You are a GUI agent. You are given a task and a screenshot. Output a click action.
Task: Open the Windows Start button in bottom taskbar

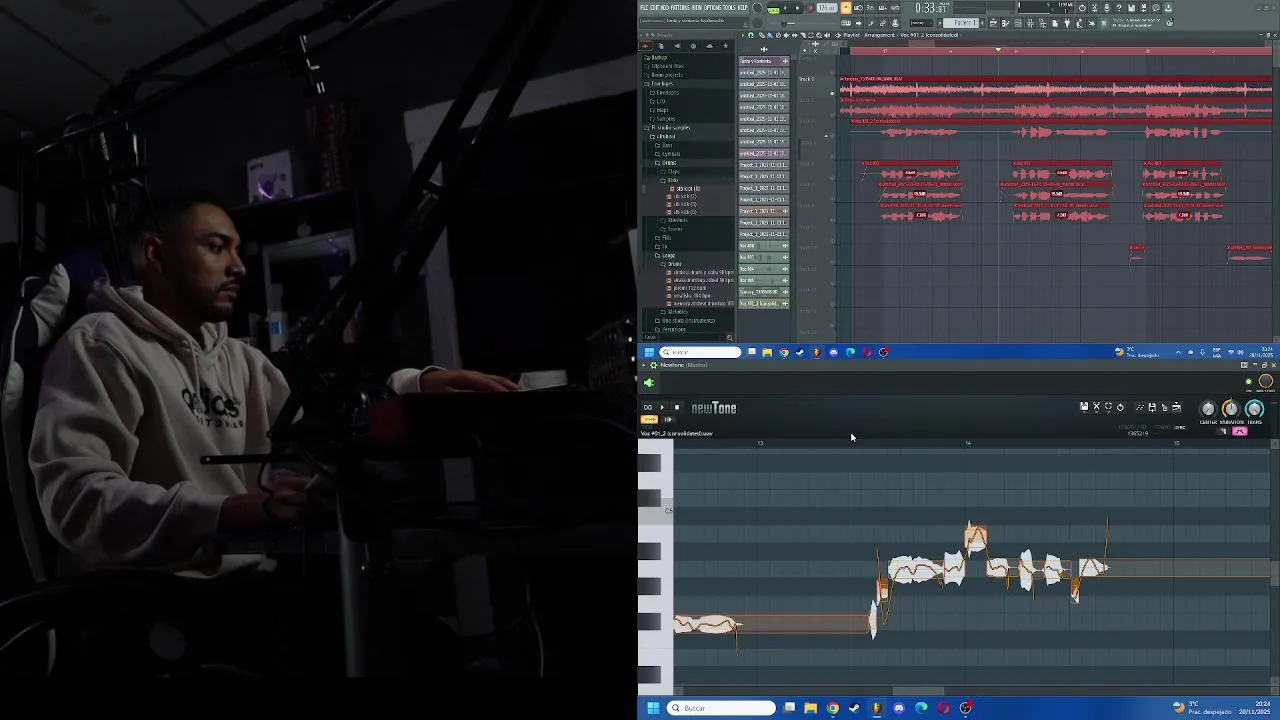[653, 708]
